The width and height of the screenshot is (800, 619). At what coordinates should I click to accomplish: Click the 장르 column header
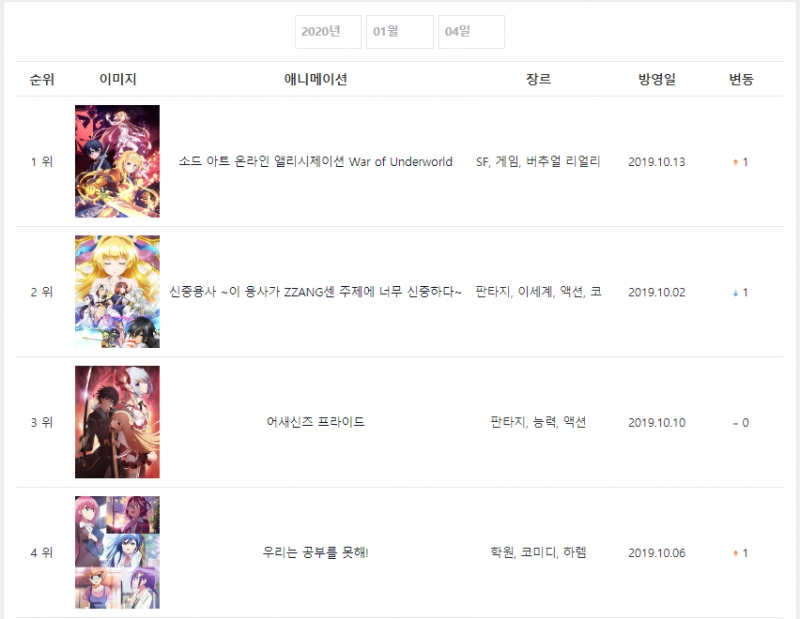[538, 79]
